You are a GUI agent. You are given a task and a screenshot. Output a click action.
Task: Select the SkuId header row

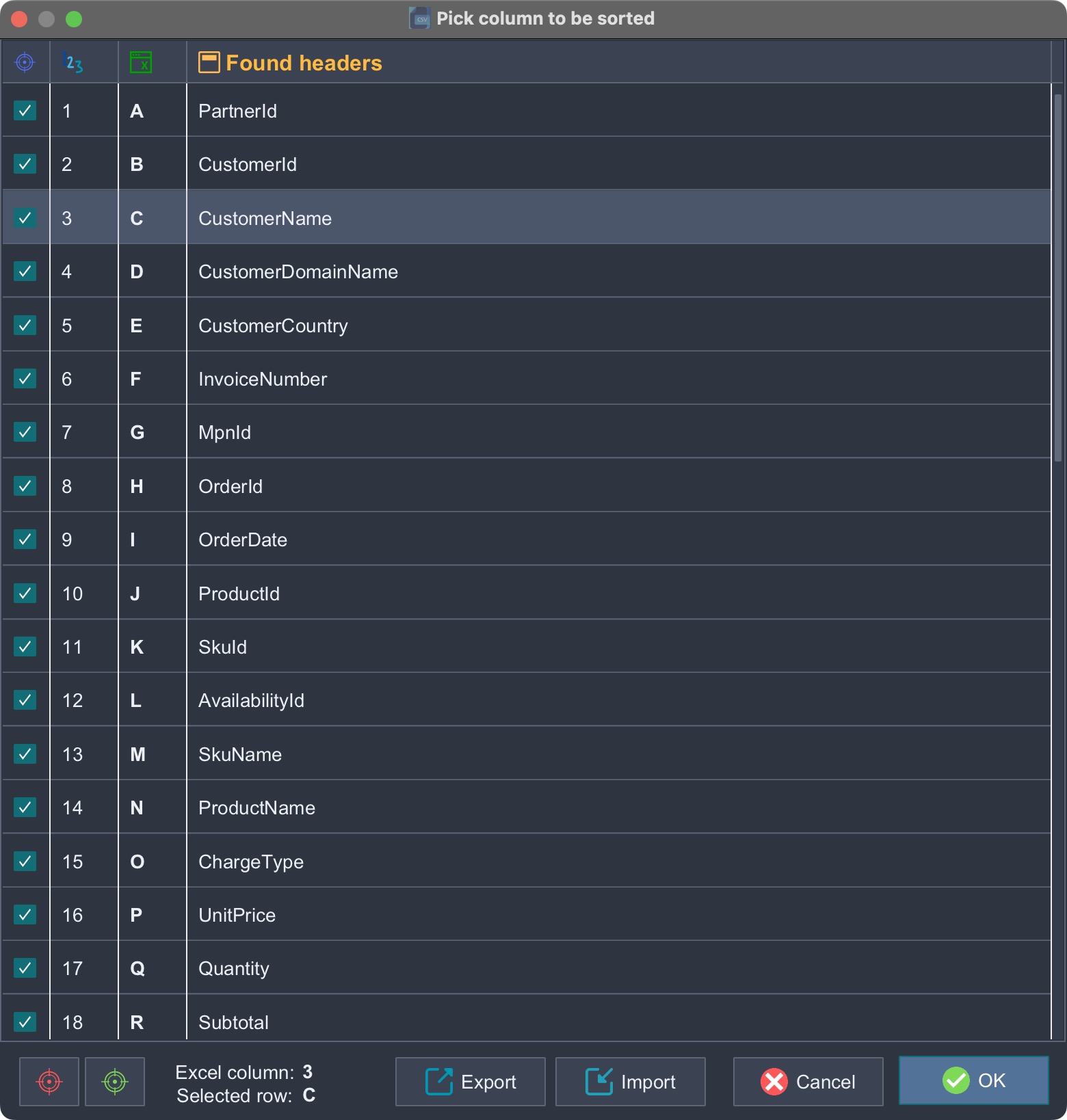(x=527, y=647)
